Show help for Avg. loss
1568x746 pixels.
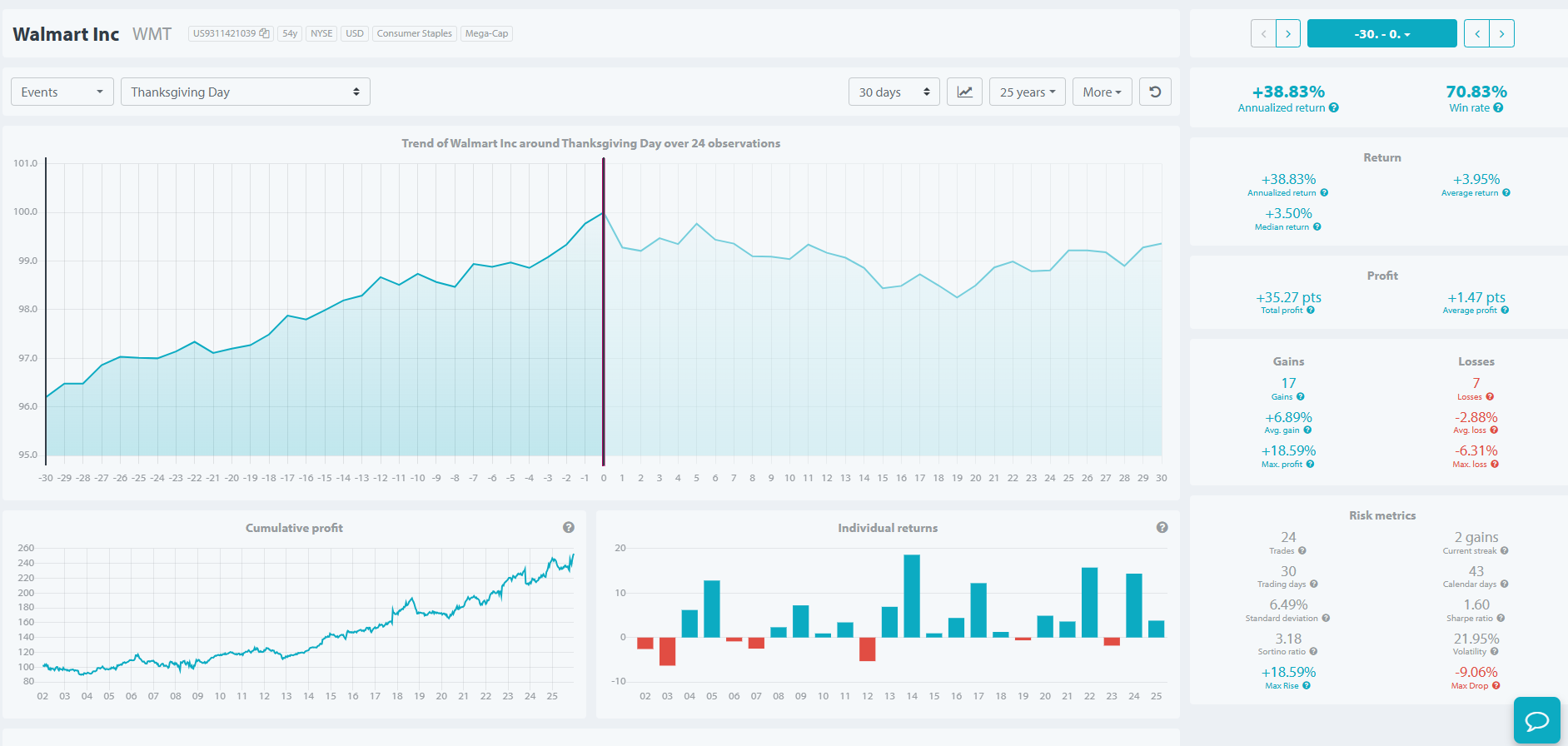1494,430
